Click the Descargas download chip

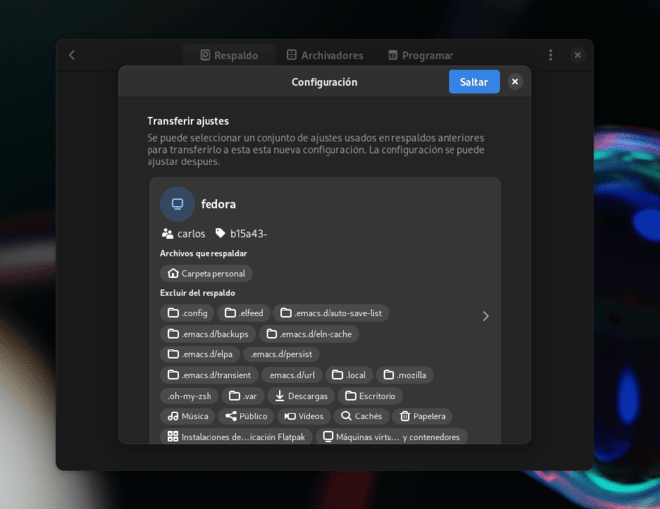[301, 396]
